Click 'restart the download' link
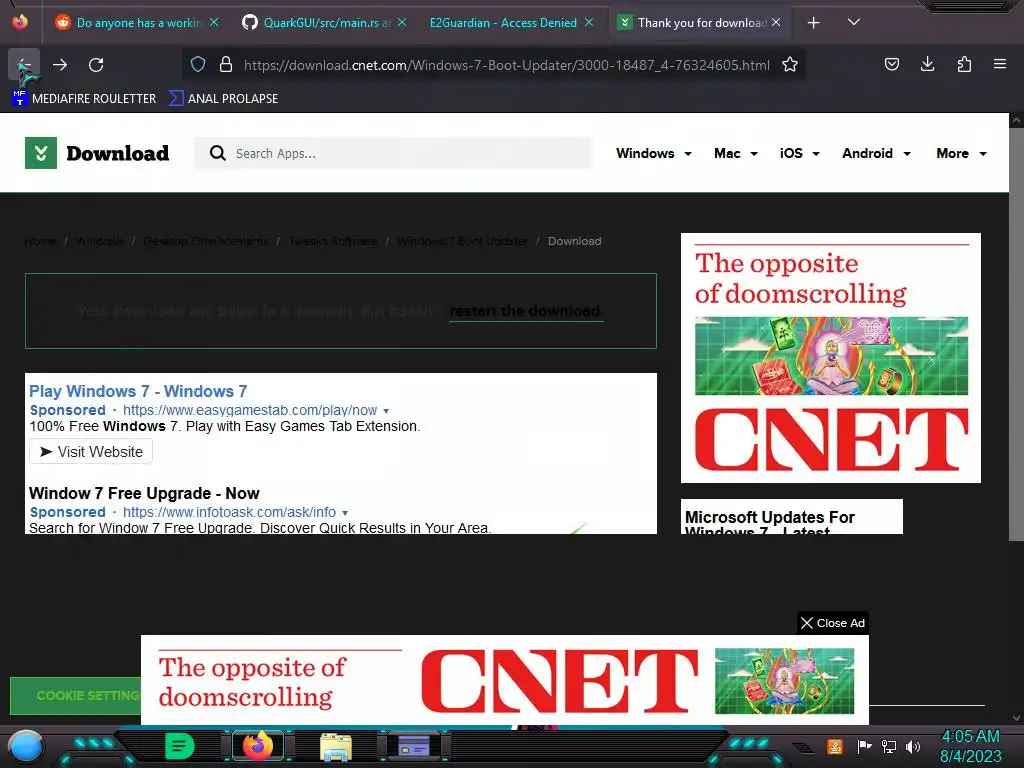This screenshot has height=768, width=1024. [x=526, y=311]
